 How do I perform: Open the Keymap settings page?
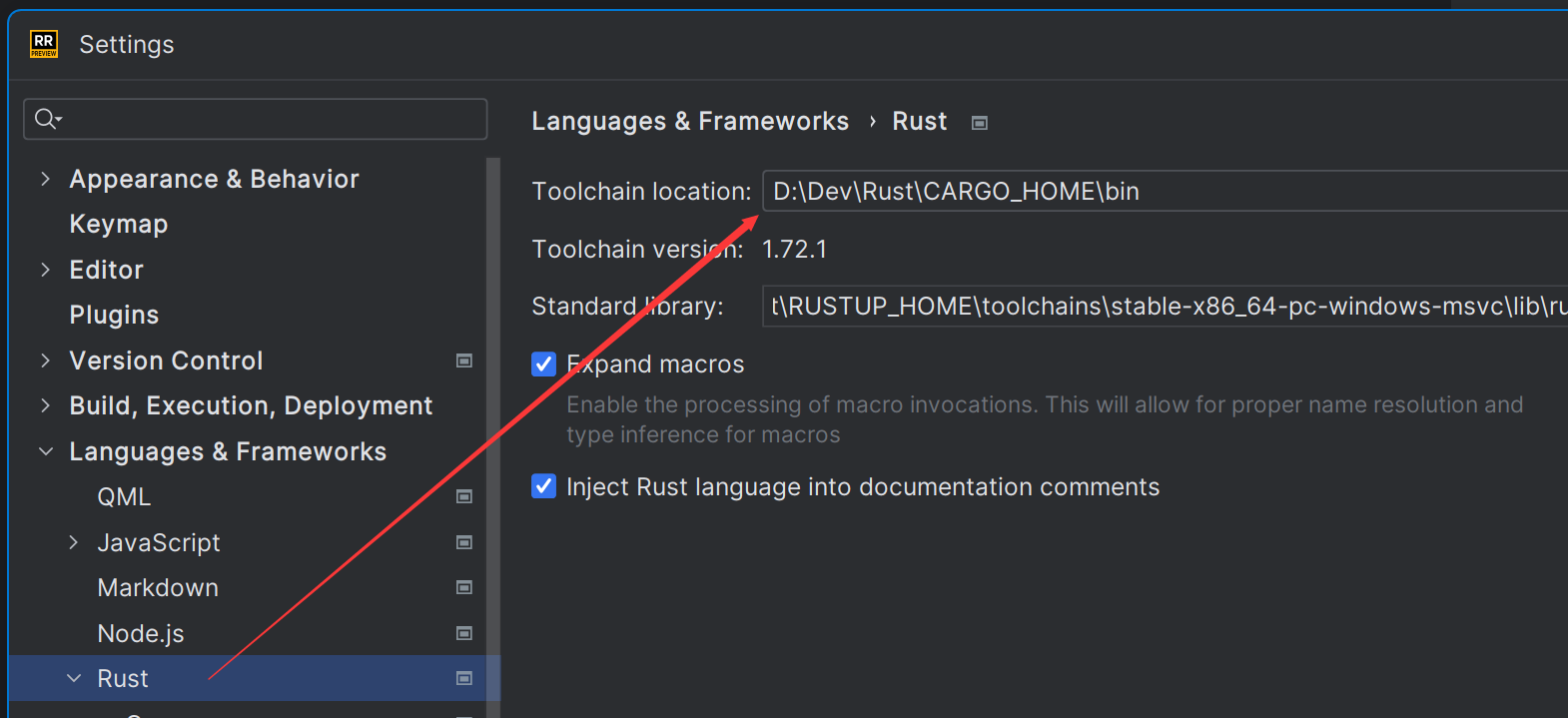[x=119, y=224]
